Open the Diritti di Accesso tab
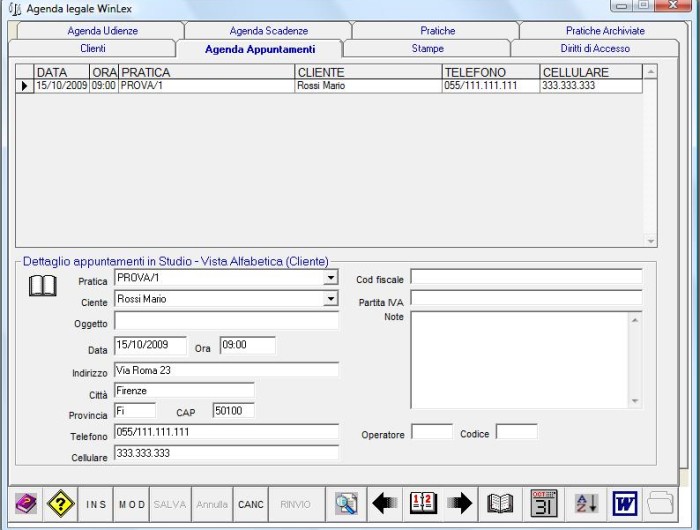 (595, 48)
